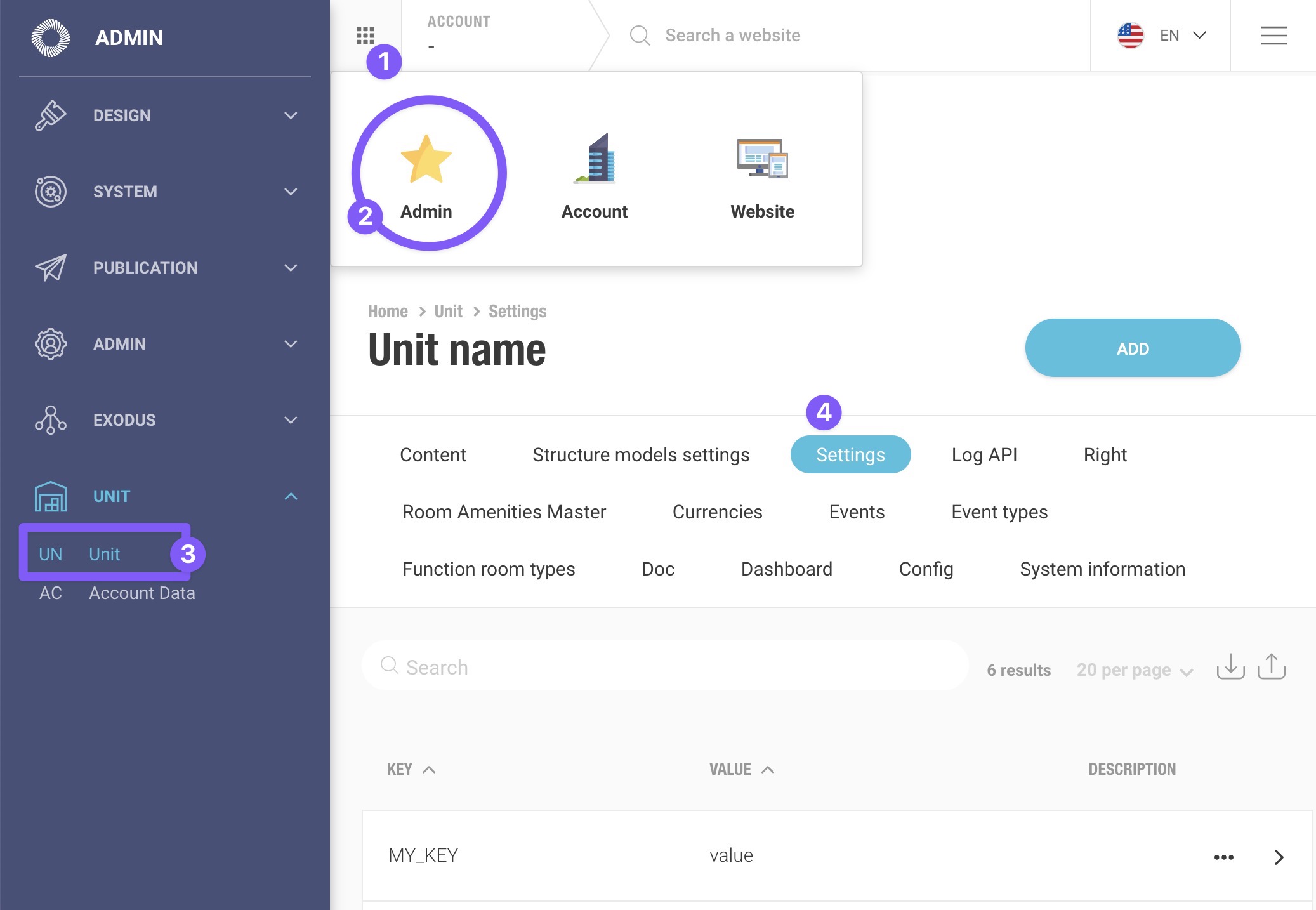The width and height of the screenshot is (1316, 910).
Task: Click the download icon near results
Action: coord(1230,667)
